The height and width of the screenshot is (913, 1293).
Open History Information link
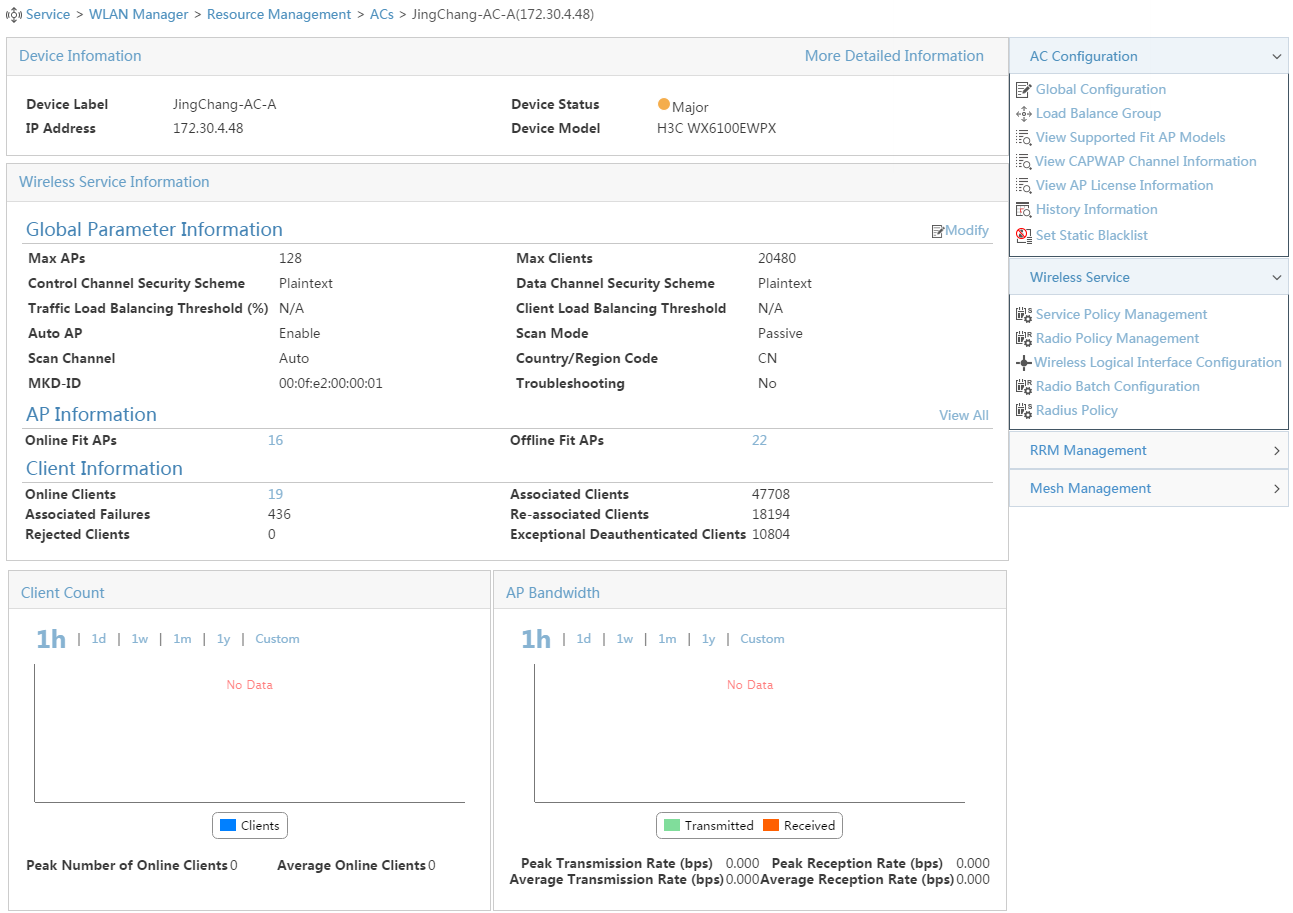click(x=1096, y=210)
